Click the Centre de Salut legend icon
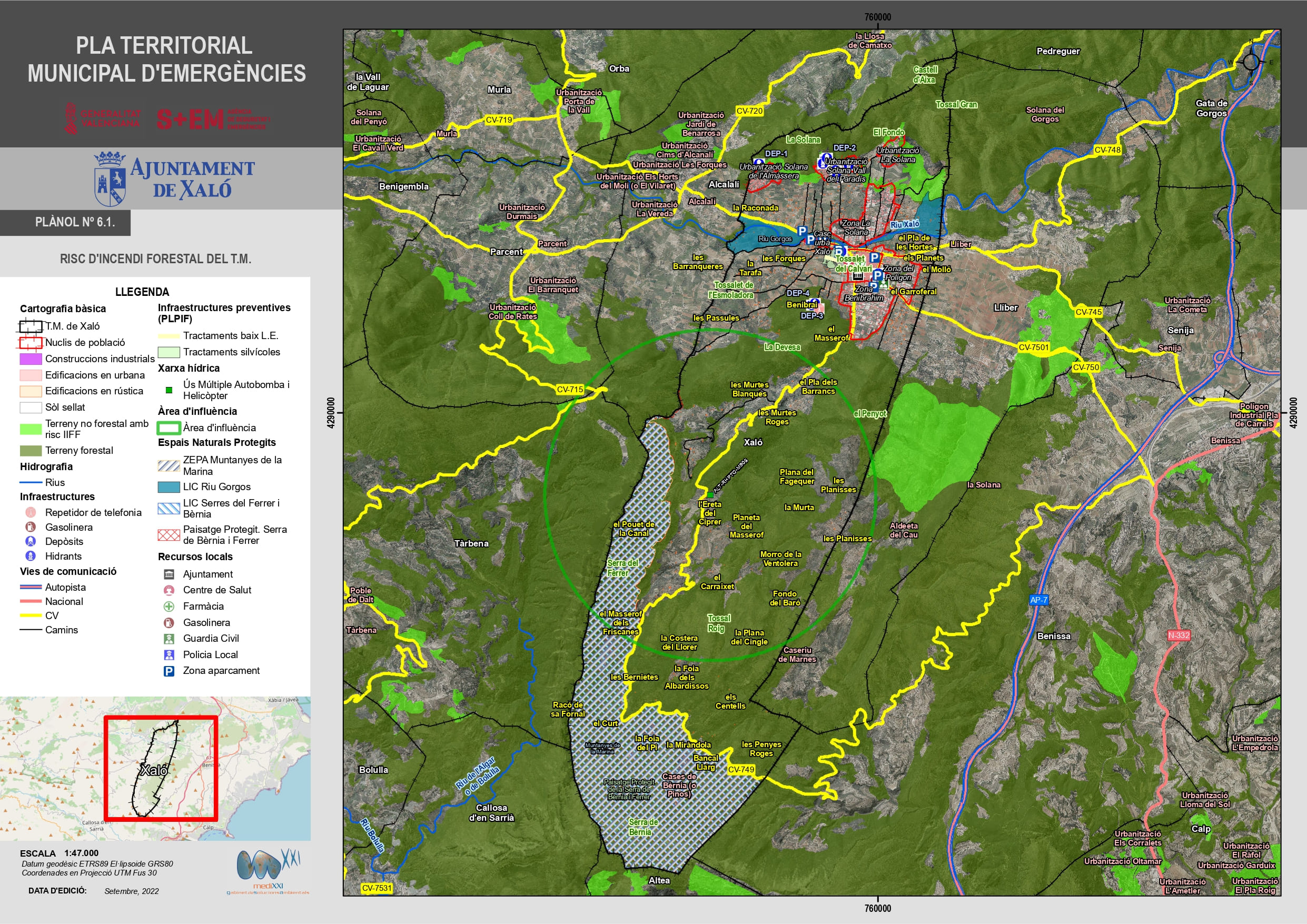Screen dimensions: 1307x924 (169, 590)
